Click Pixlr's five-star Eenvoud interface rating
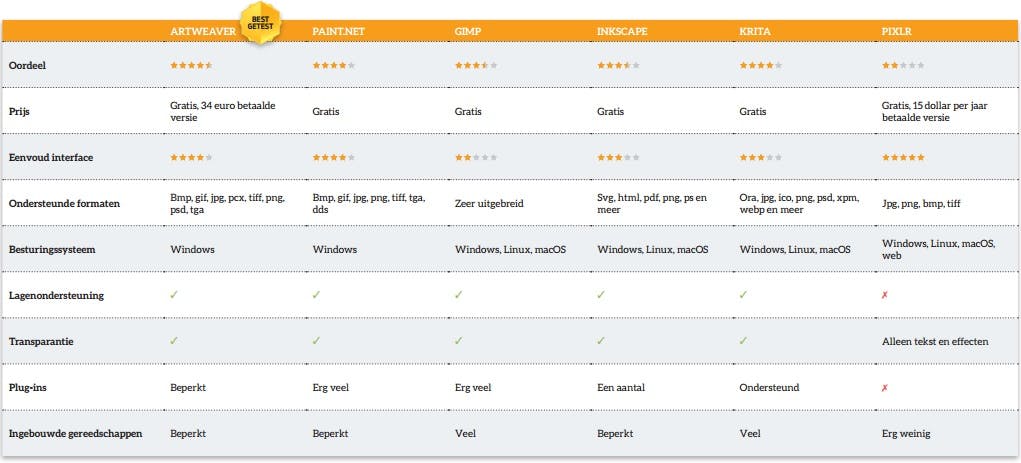 click(x=903, y=157)
